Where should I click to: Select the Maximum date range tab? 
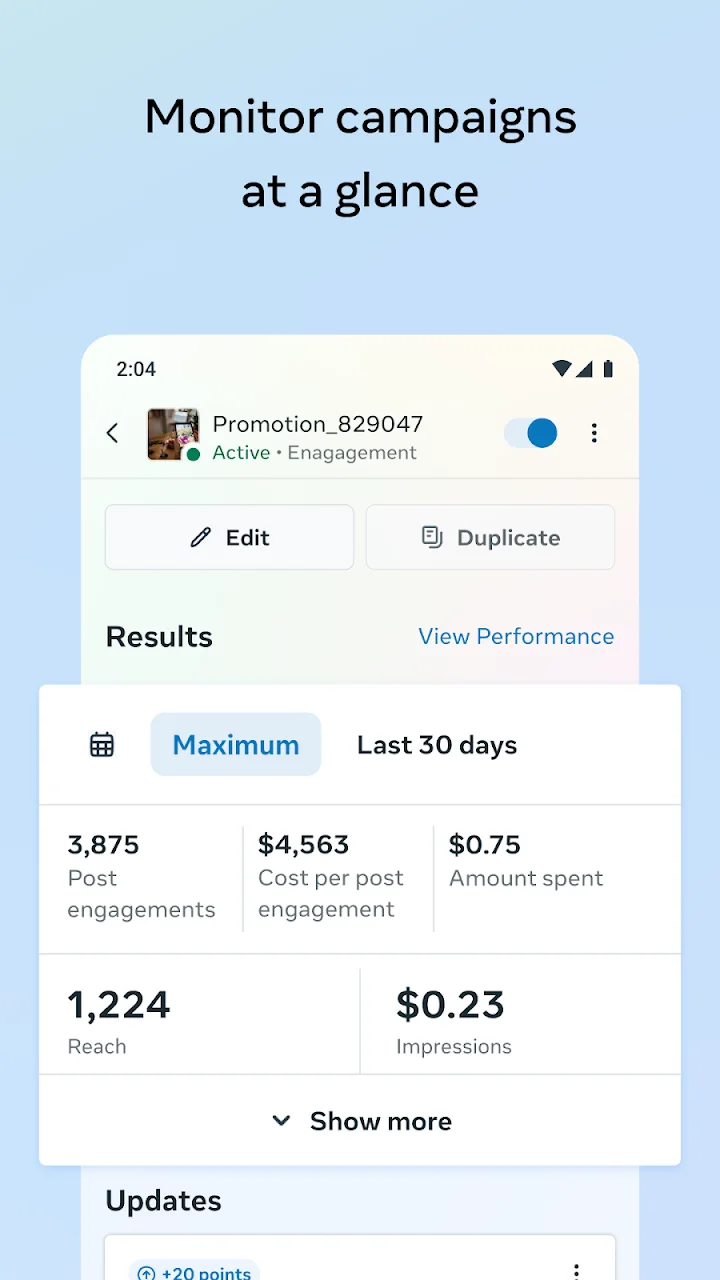pyautogui.click(x=236, y=745)
